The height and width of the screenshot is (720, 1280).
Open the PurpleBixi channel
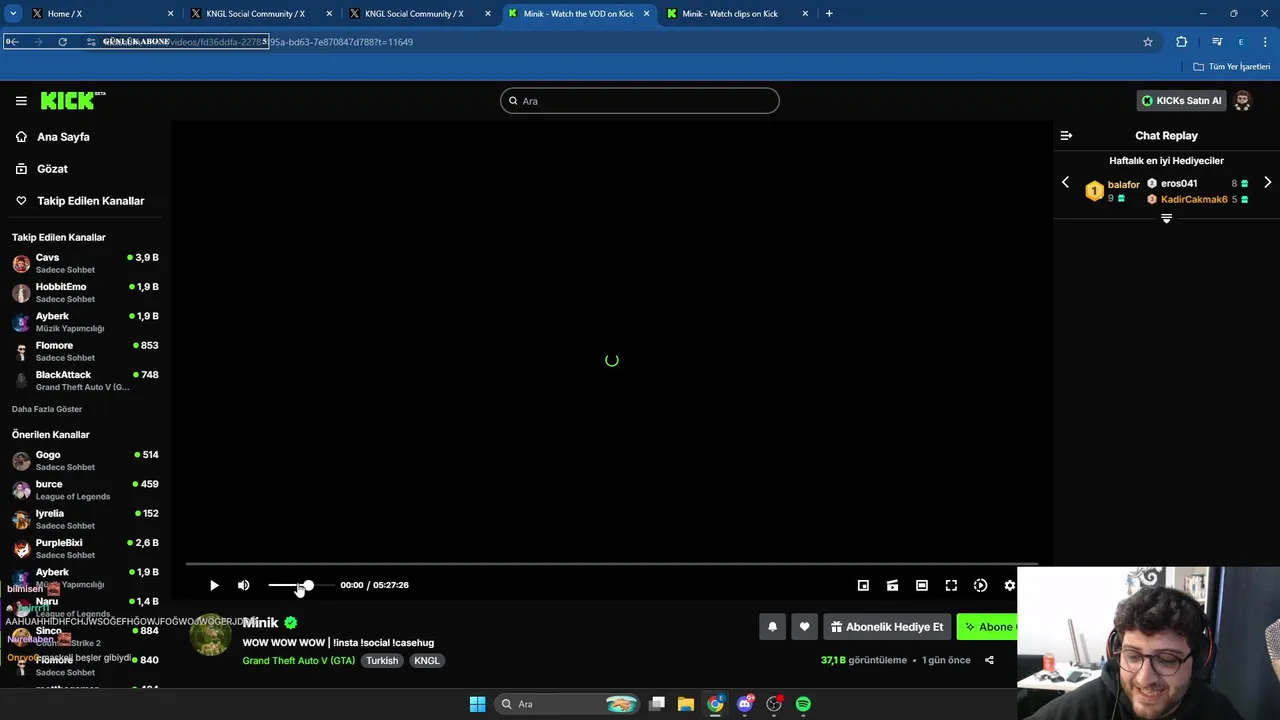[x=85, y=548]
